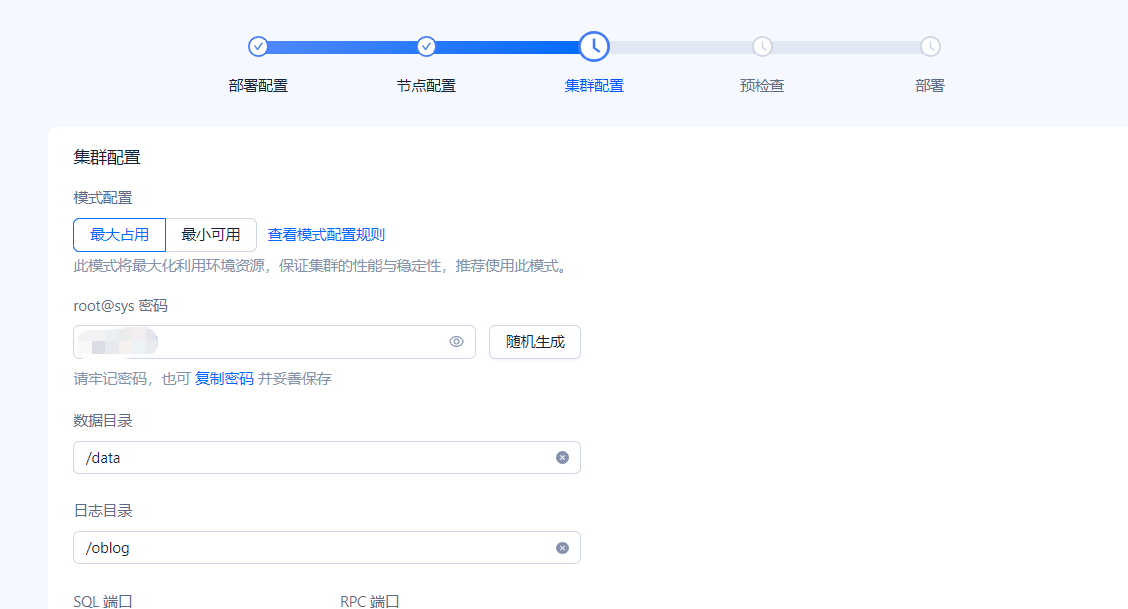Click the current 集群配置 step clock icon

pos(594,46)
